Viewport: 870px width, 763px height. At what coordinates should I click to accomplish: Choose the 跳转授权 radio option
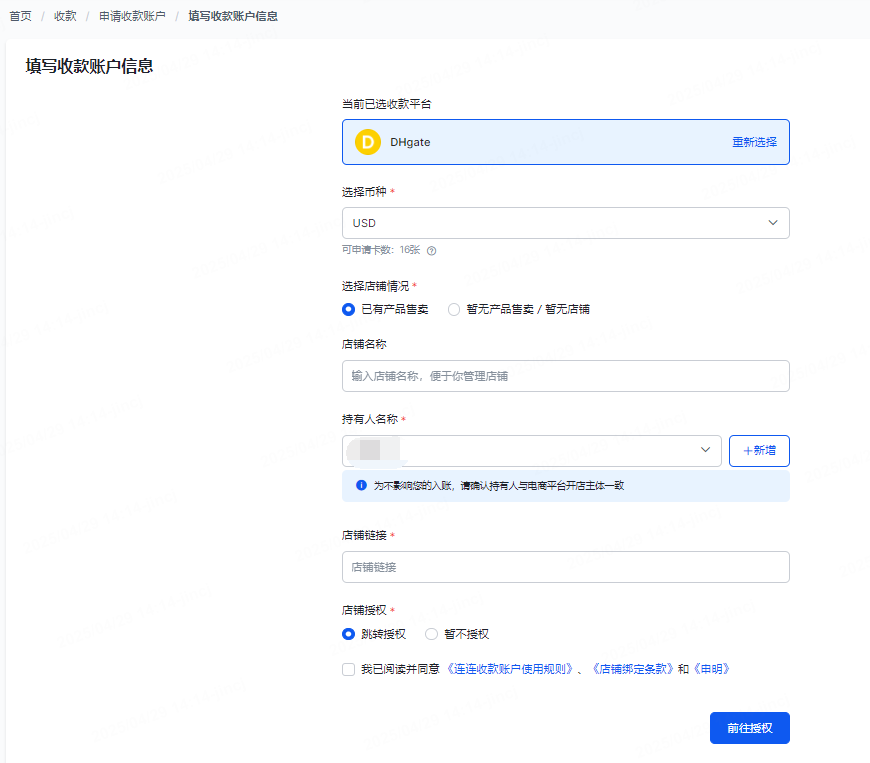click(x=349, y=634)
